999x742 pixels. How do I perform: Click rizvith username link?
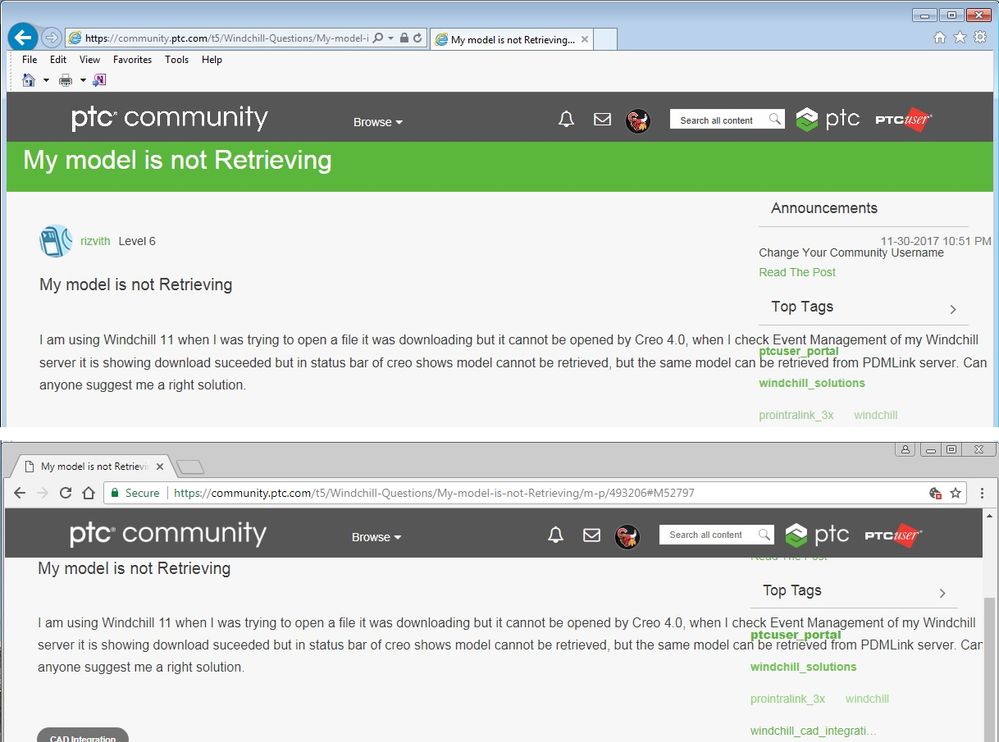pos(95,241)
